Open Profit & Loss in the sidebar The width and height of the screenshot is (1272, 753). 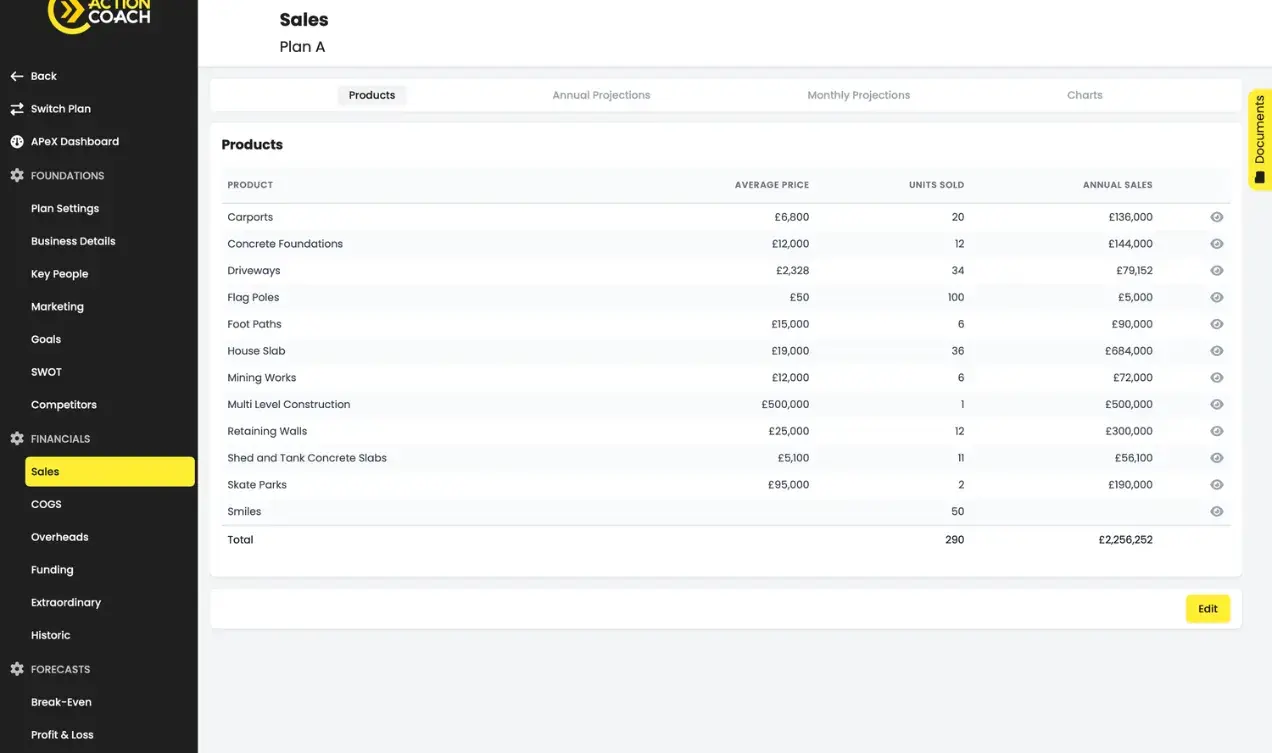[62, 735]
